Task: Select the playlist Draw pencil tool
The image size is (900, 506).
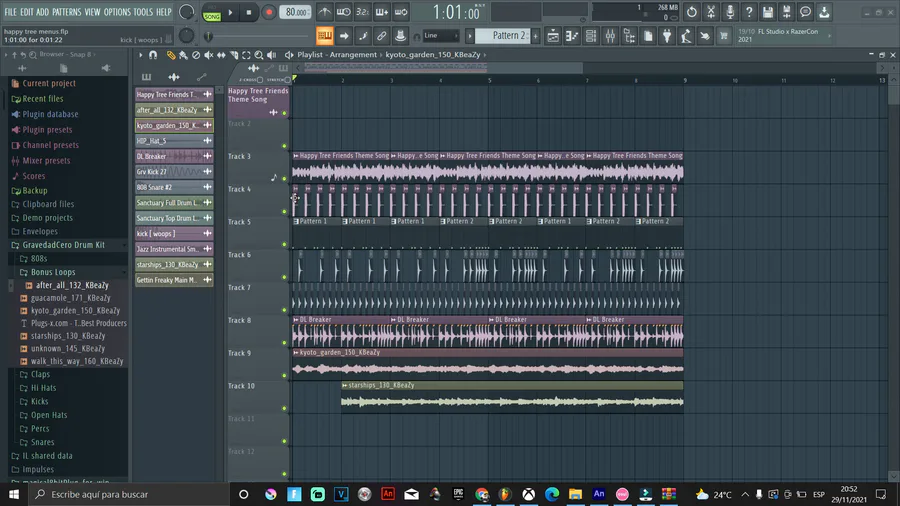Action: tap(170, 55)
